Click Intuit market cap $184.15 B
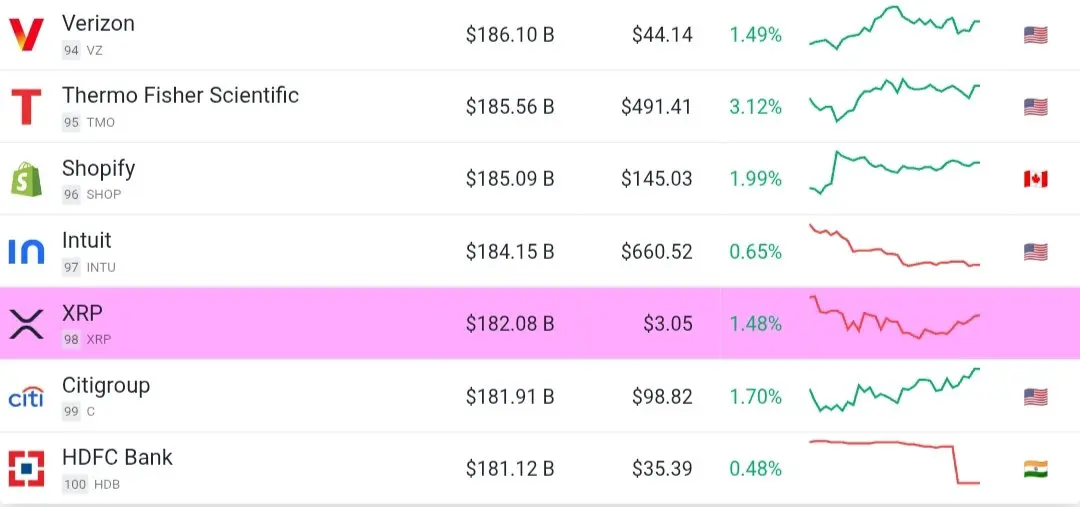The height and width of the screenshot is (507, 1080). [510, 251]
